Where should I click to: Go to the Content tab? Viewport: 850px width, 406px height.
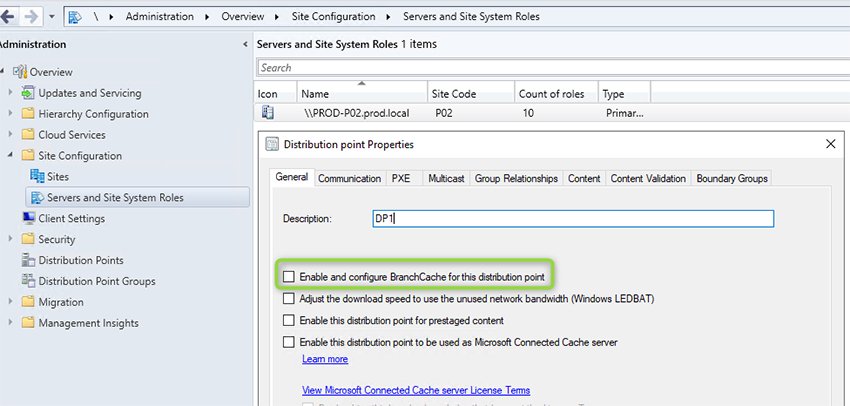584,178
